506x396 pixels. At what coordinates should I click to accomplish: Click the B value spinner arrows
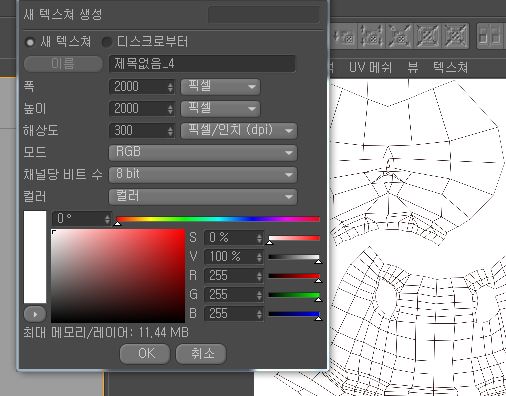coord(259,314)
